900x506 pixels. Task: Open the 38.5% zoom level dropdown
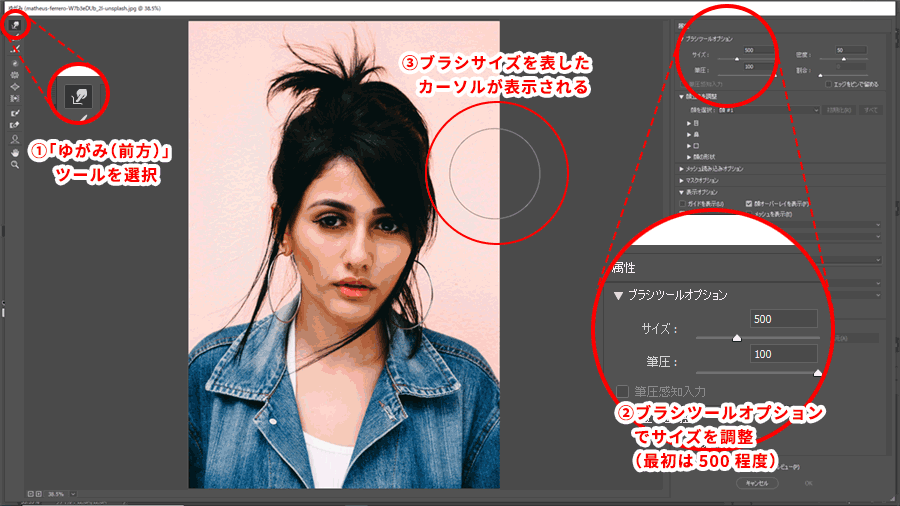(73, 494)
